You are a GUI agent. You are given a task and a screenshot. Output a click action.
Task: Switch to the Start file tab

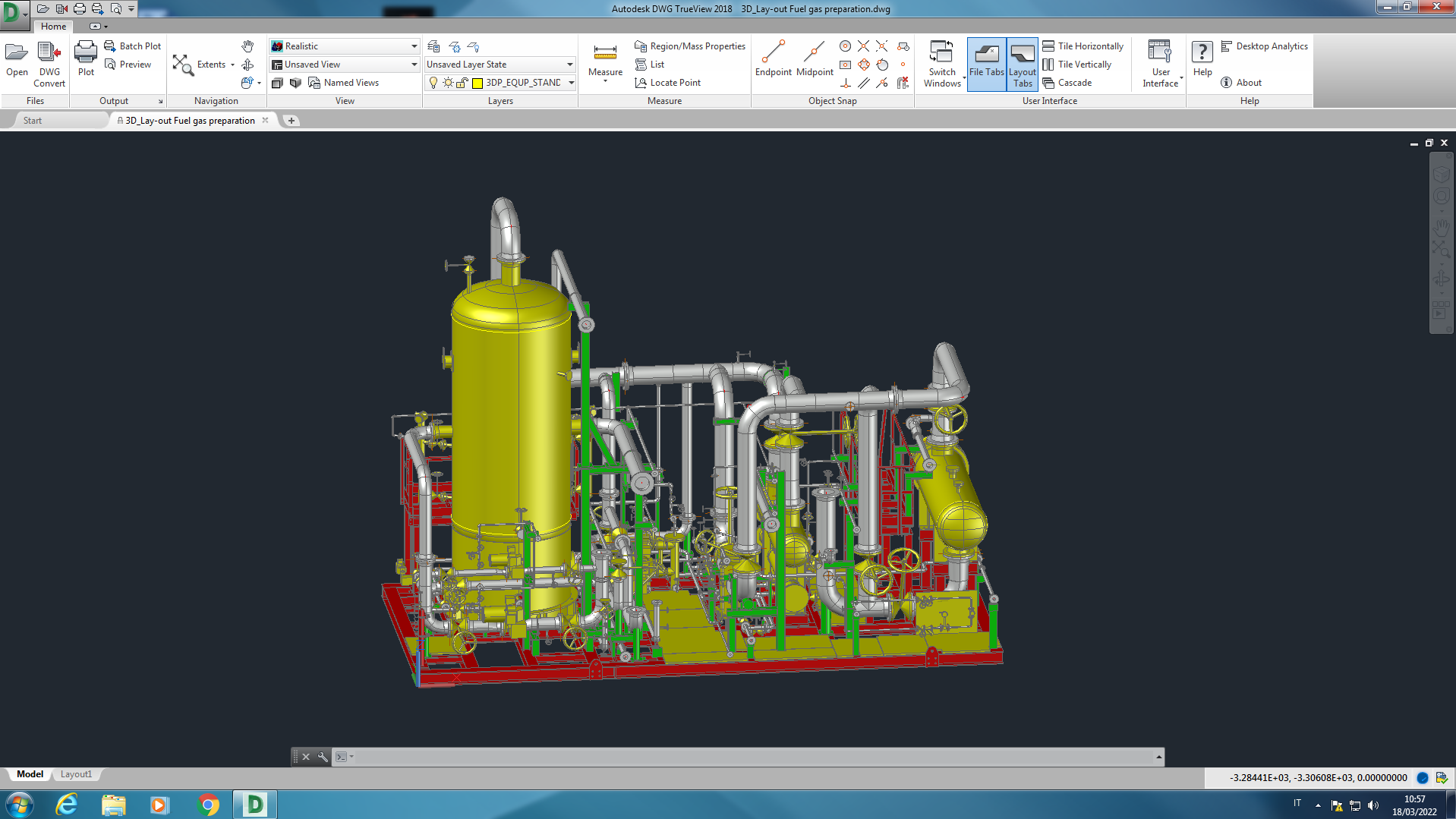click(x=33, y=121)
